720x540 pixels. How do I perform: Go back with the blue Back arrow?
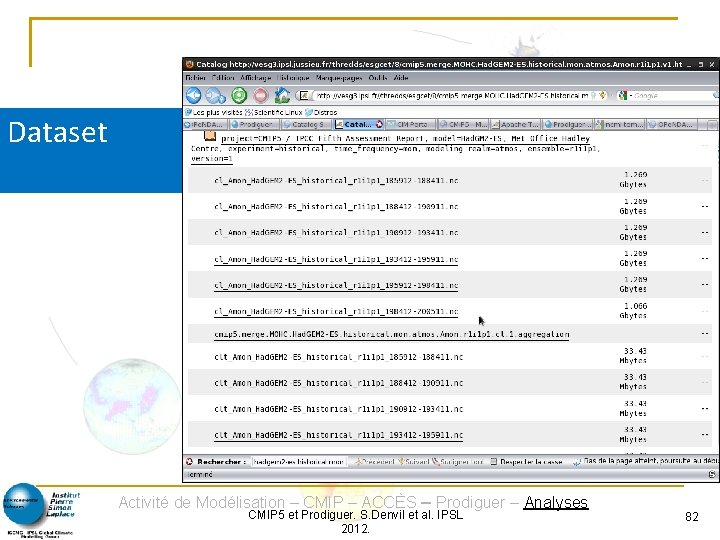point(193,96)
